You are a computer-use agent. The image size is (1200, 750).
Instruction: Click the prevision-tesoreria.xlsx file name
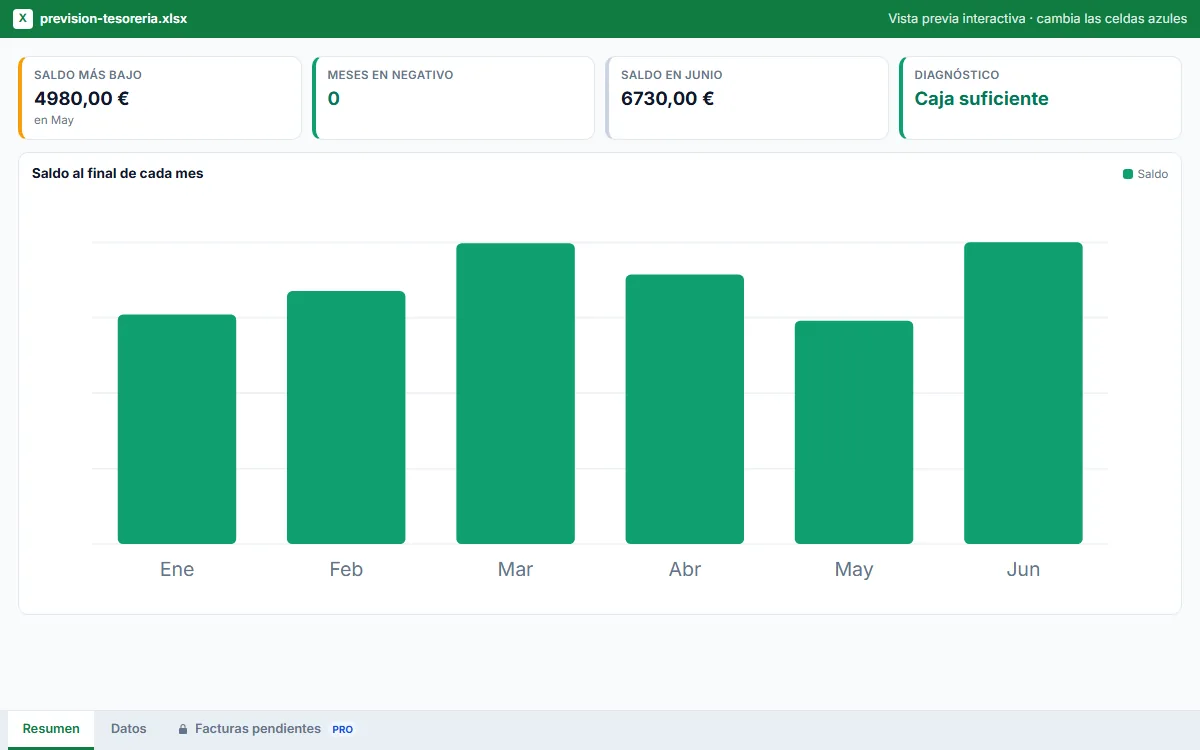click(x=113, y=19)
